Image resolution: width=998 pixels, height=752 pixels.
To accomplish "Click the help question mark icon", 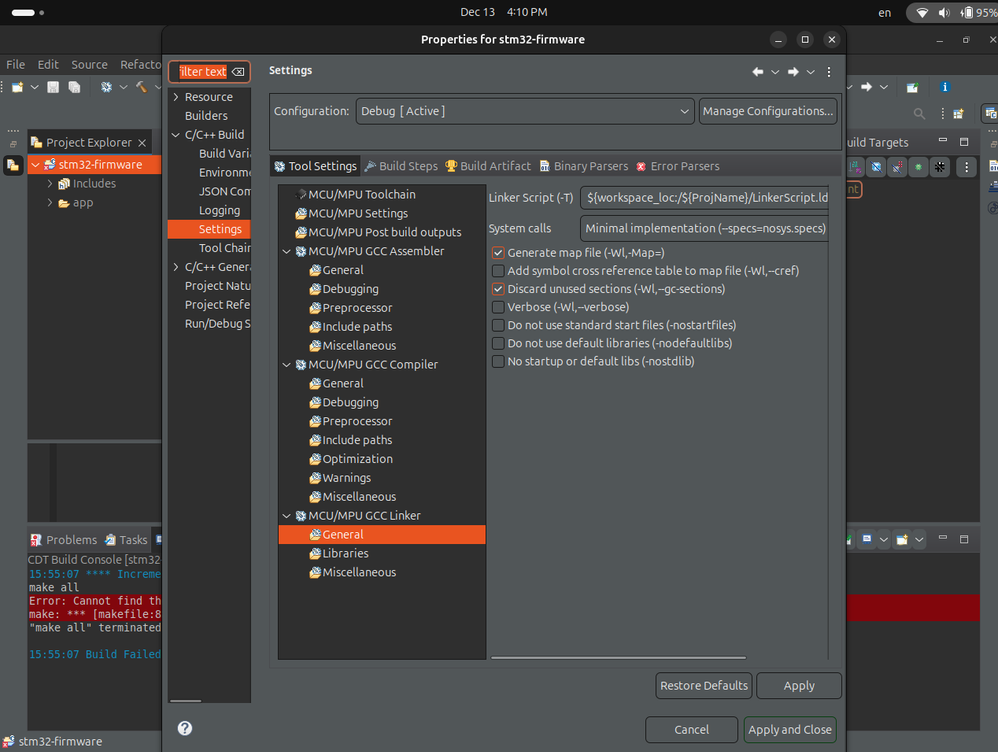I will [x=185, y=728].
